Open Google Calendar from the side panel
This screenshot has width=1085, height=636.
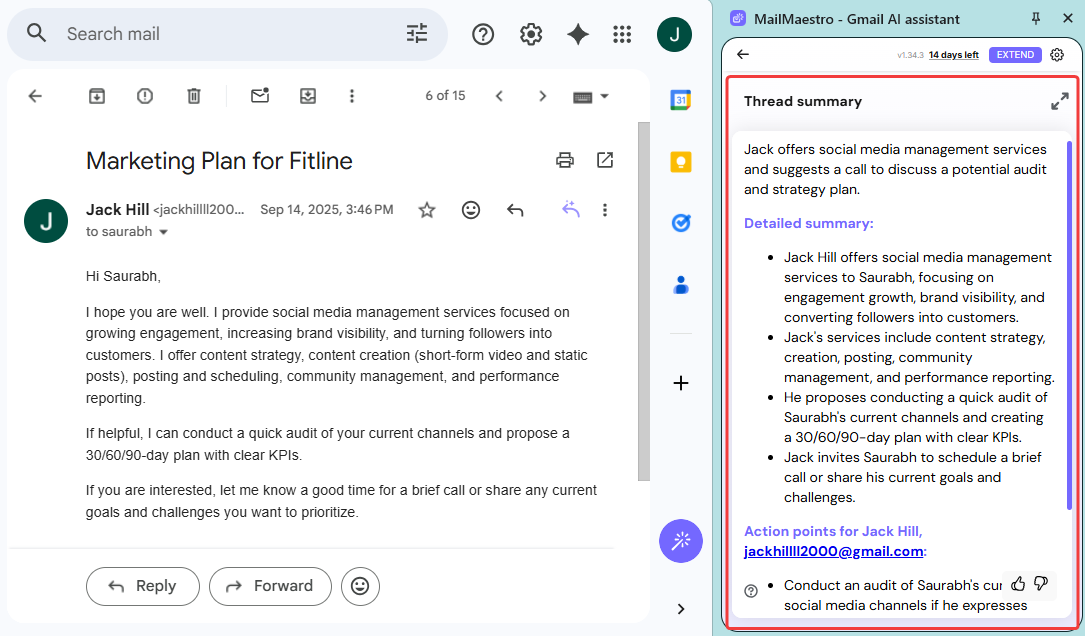pyautogui.click(x=681, y=100)
